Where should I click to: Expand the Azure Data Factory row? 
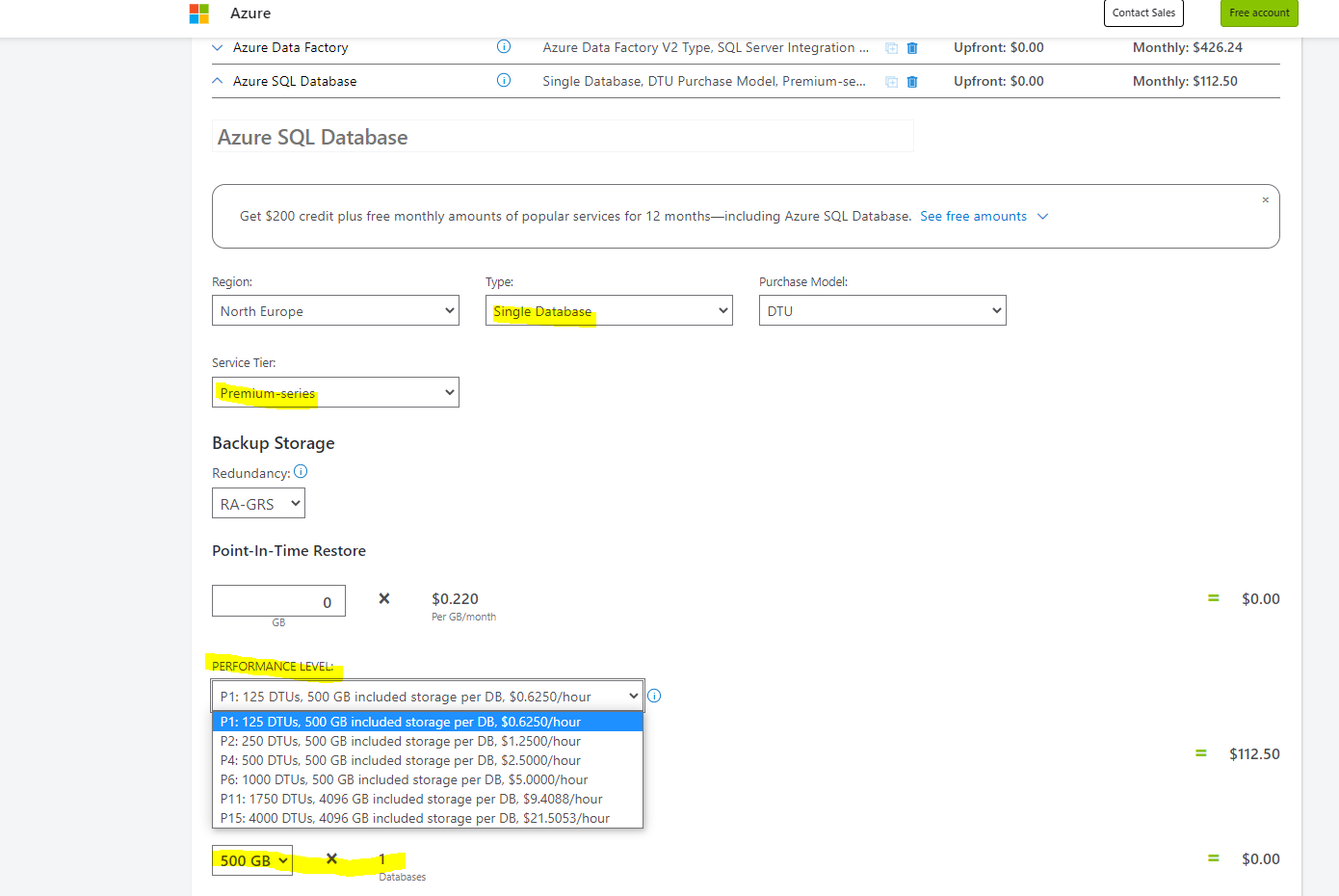point(218,47)
